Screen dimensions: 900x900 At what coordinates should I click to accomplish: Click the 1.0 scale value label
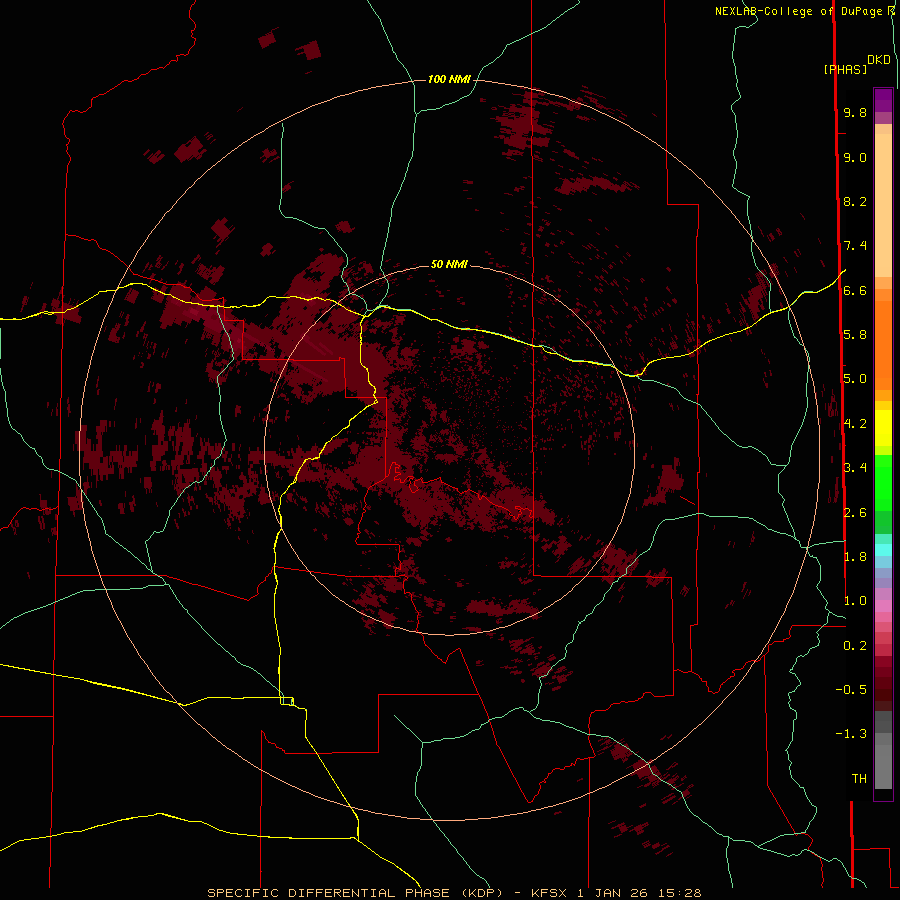point(855,601)
